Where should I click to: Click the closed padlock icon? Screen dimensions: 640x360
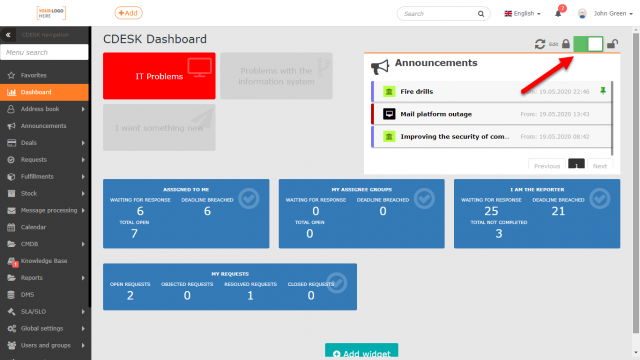click(x=566, y=44)
